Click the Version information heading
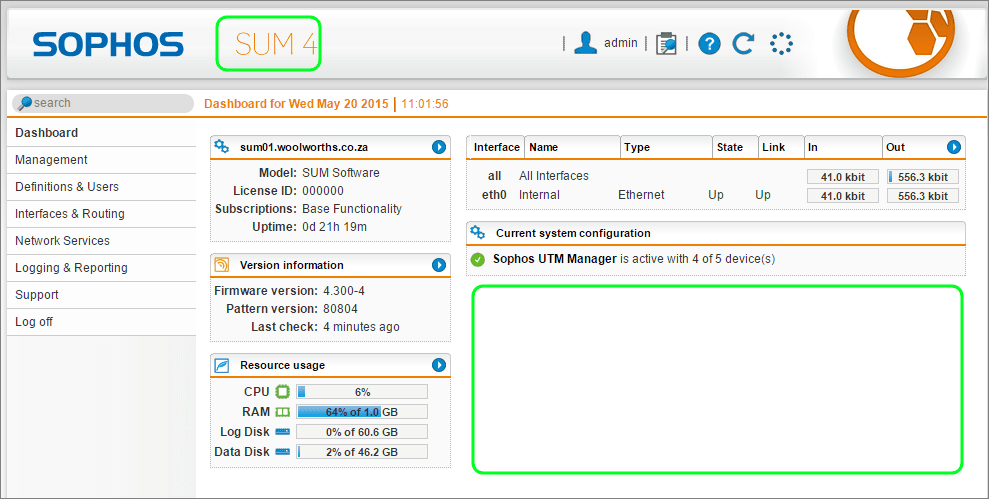989x499 pixels. (291, 265)
